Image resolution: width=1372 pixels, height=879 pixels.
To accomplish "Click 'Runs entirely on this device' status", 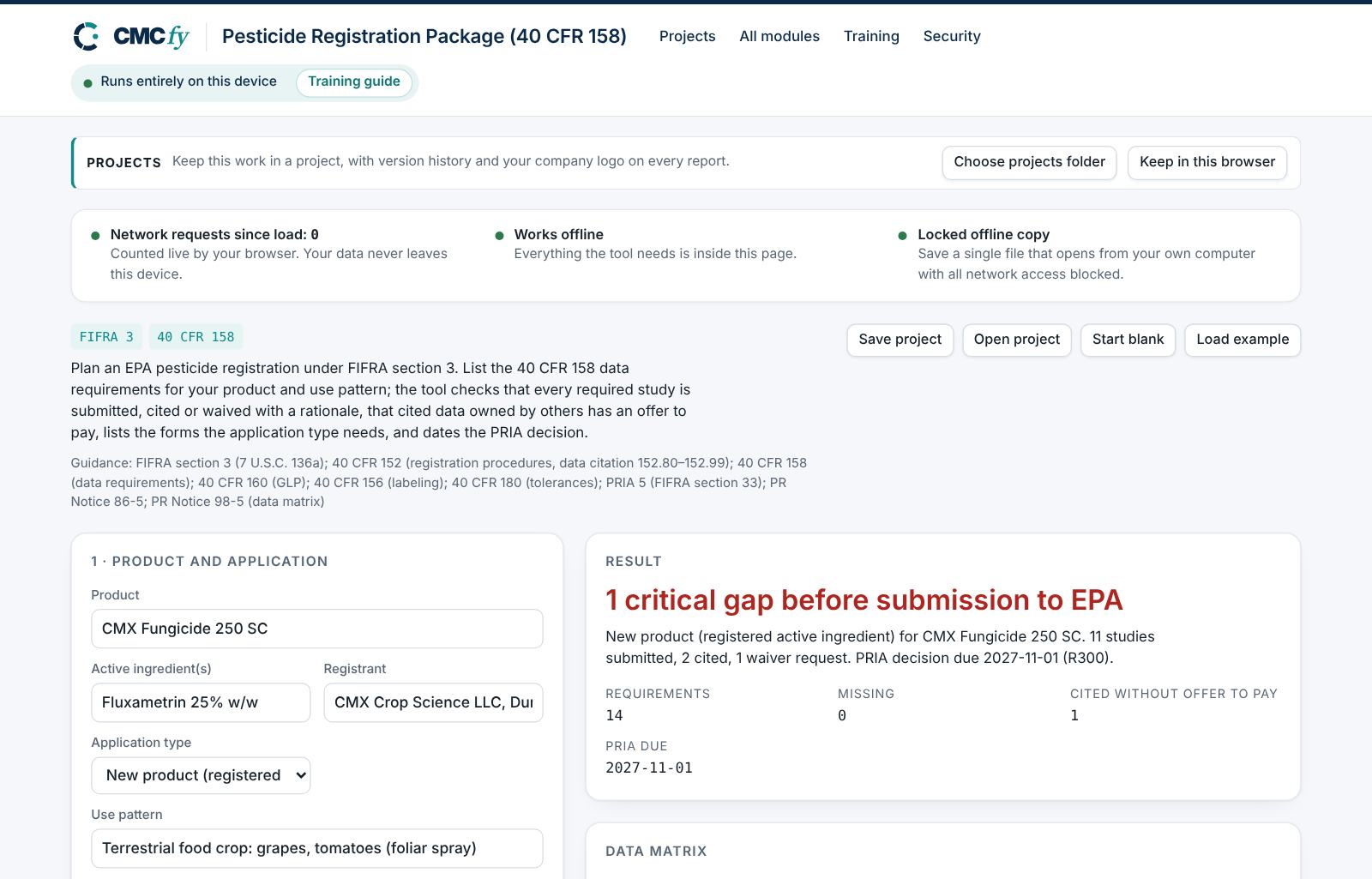I will click(189, 81).
